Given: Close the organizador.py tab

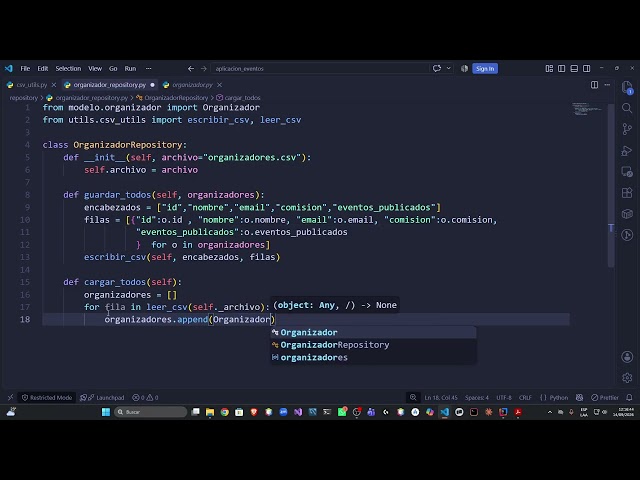Looking at the screenshot, I should coord(220,85).
